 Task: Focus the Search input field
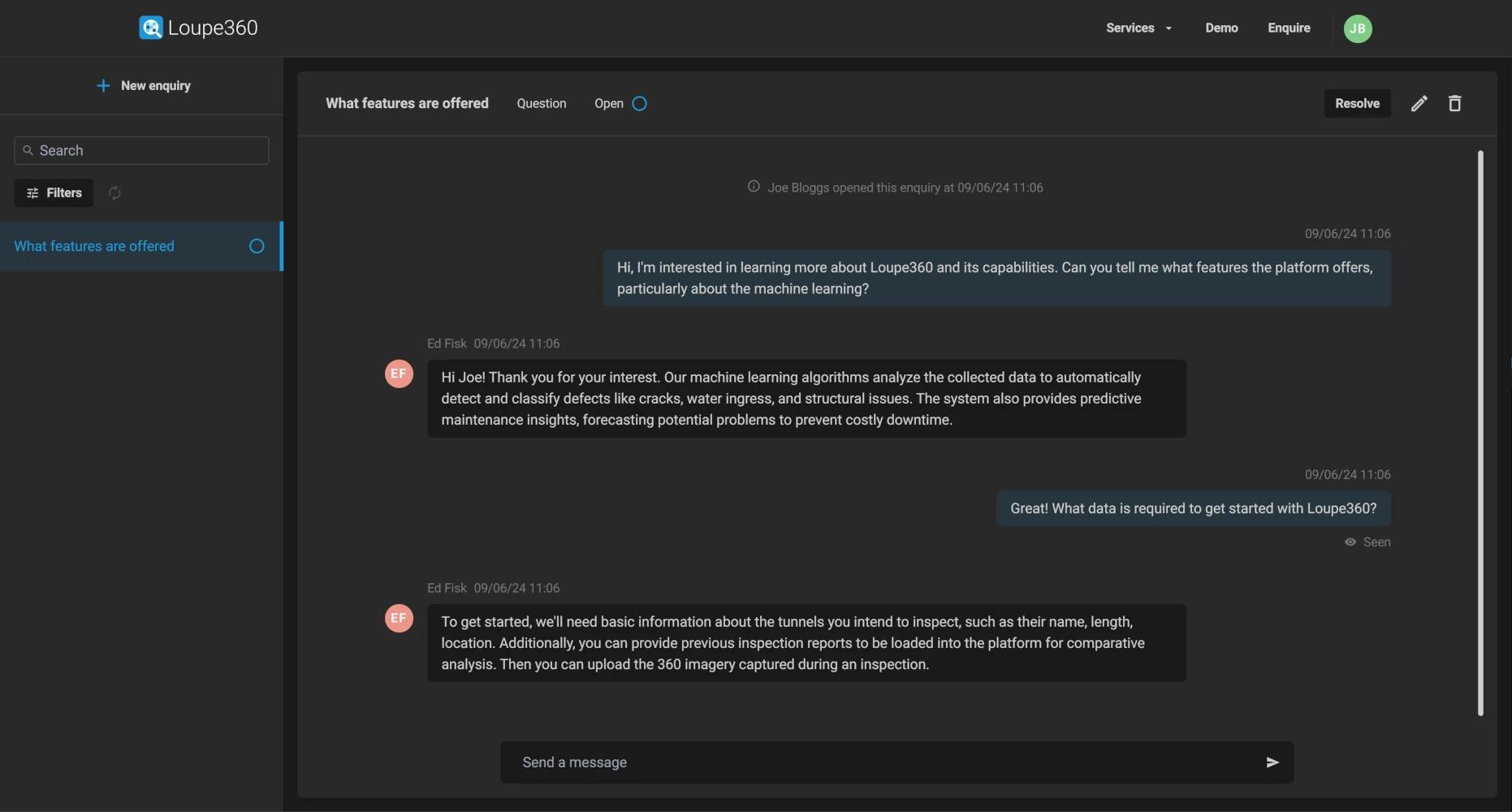point(141,150)
